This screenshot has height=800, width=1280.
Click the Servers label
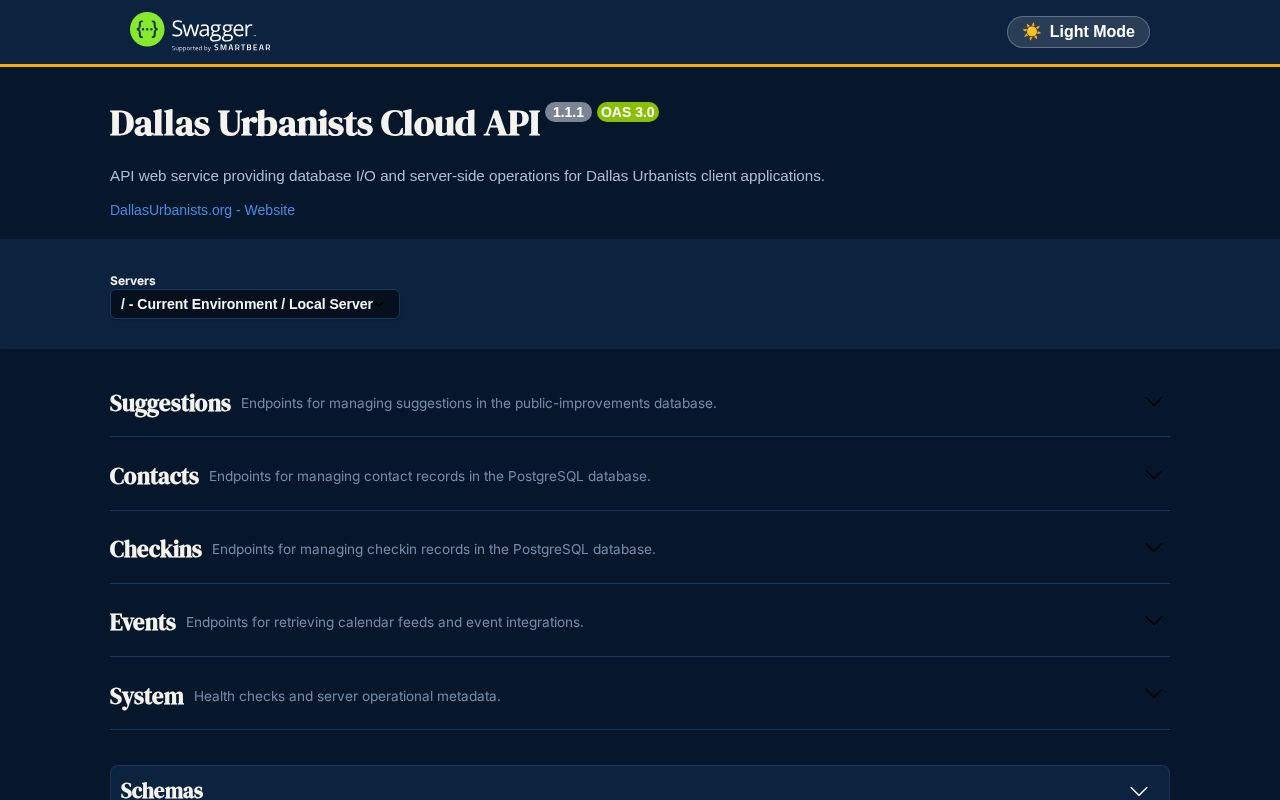tap(133, 281)
